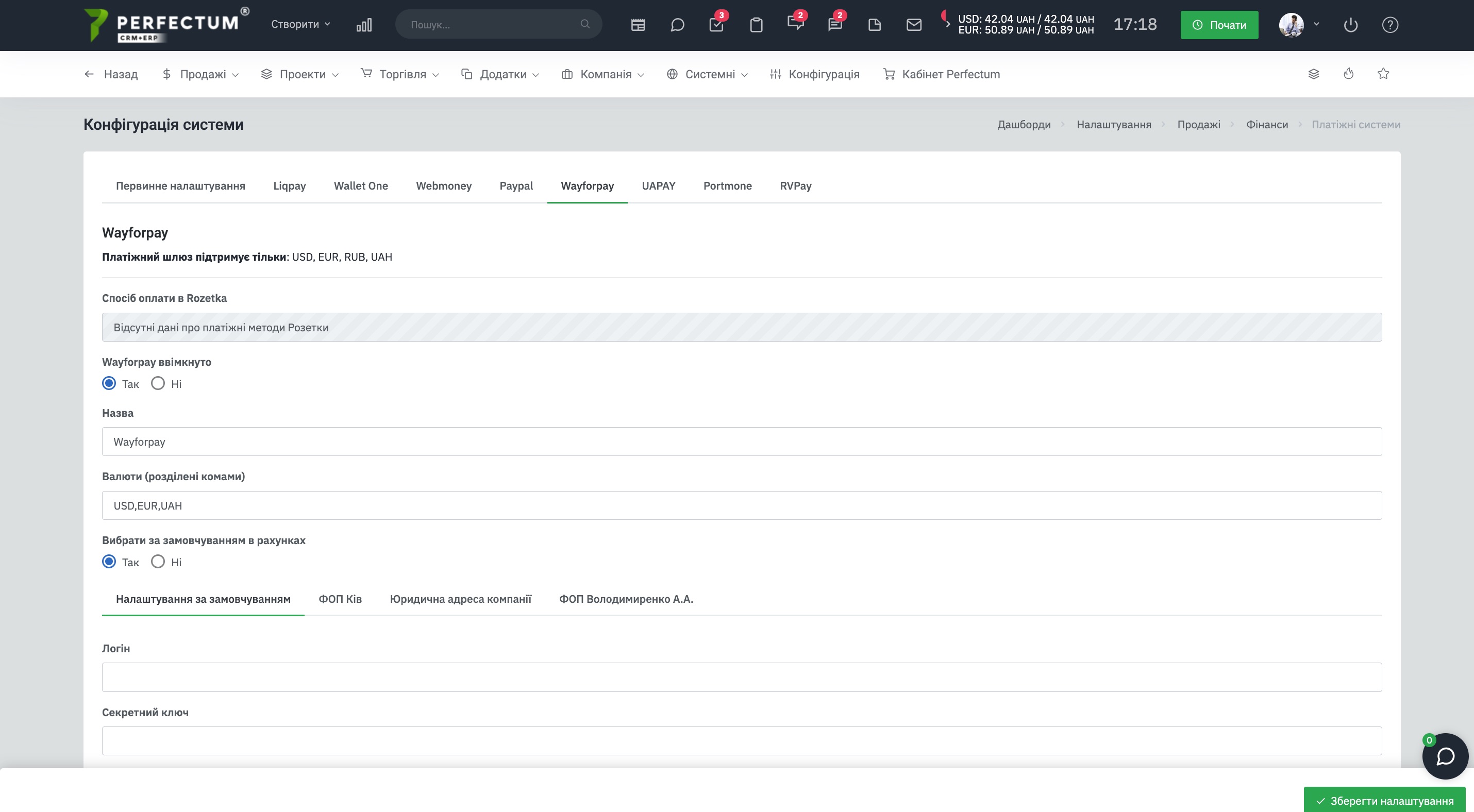Screen dimensions: 1474x812
Task: Go to Фінанси breadcrumb
Action: click(1267, 124)
